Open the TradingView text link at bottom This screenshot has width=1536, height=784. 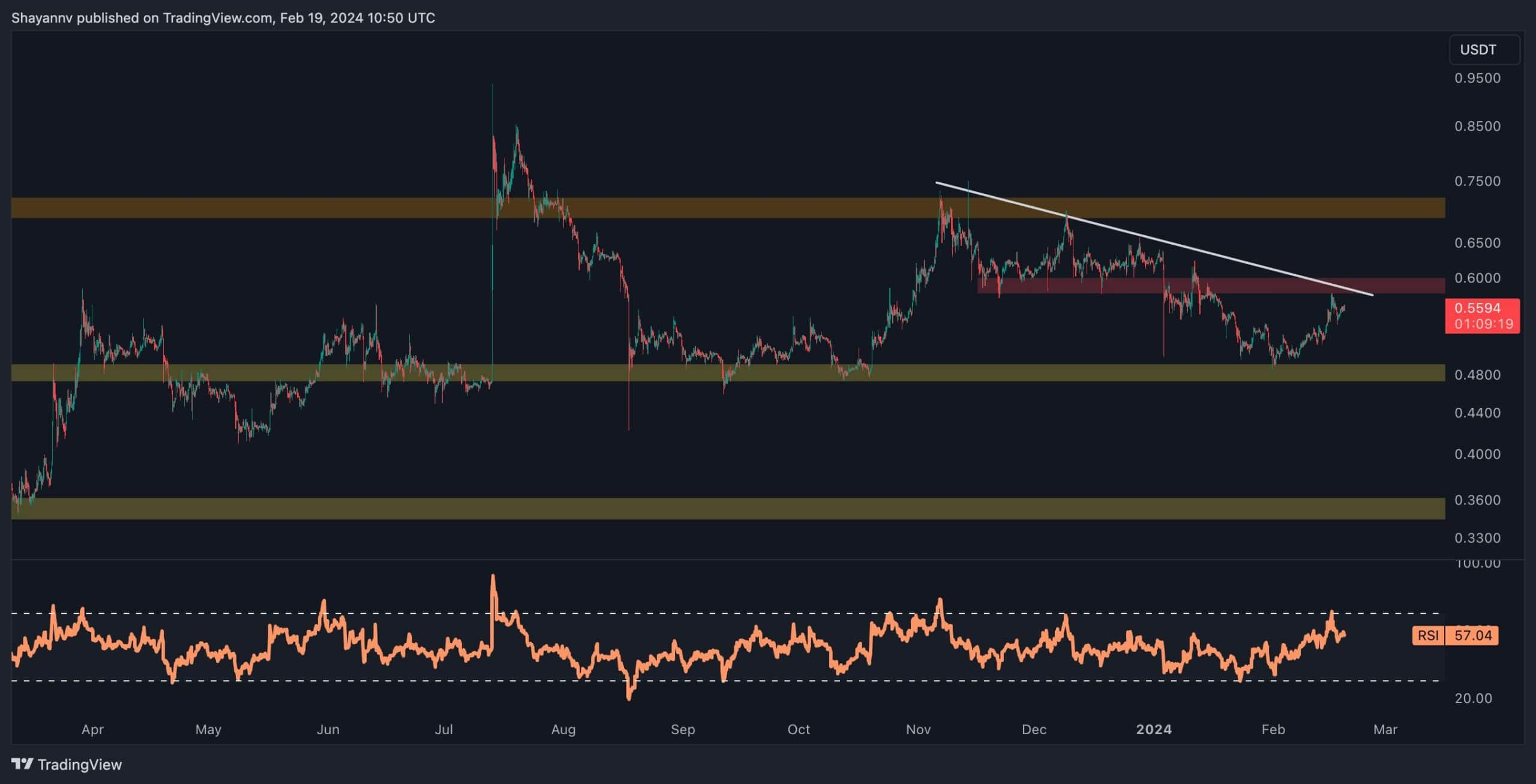coord(79,764)
